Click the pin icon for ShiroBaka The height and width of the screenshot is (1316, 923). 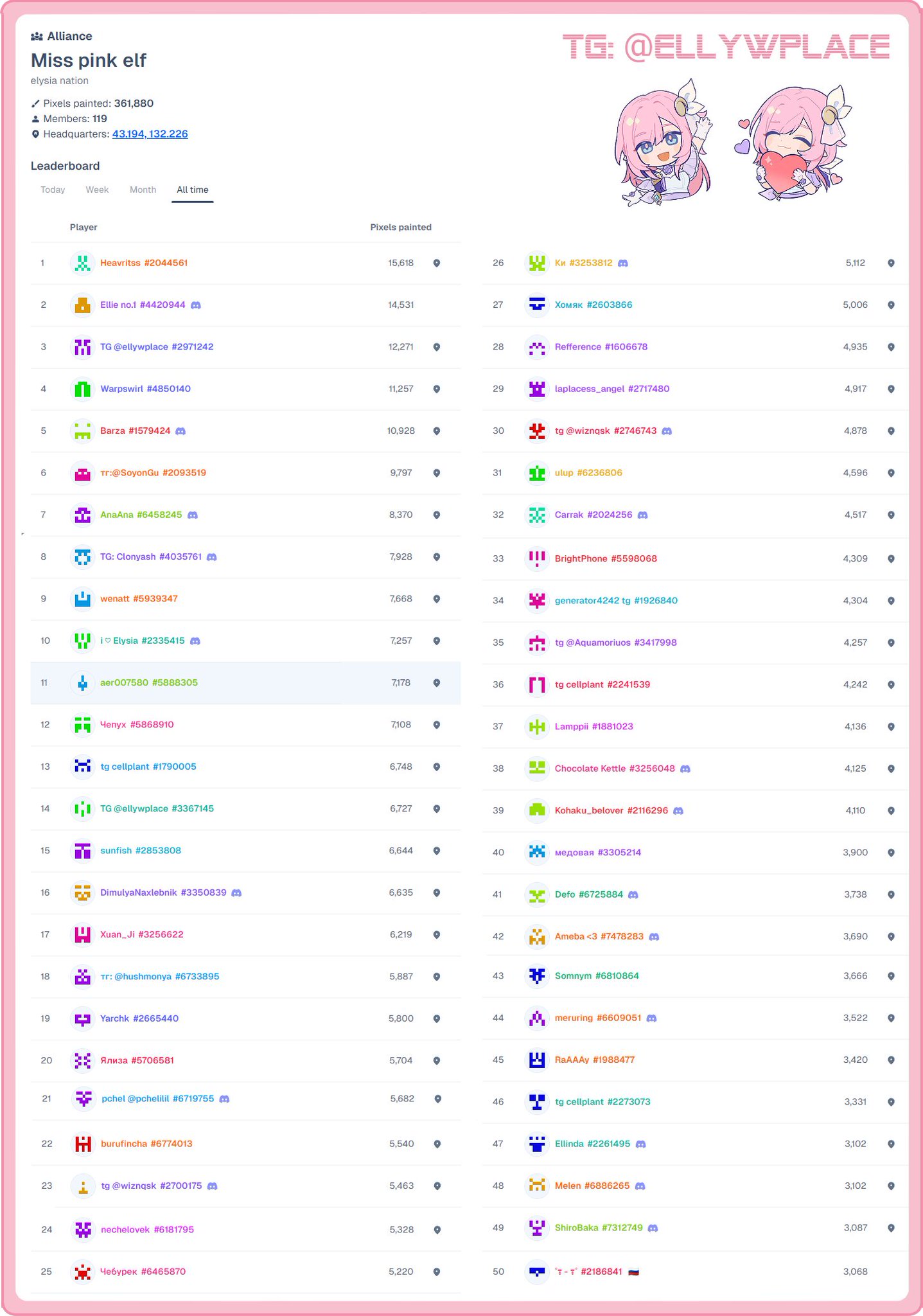pyautogui.click(x=892, y=1228)
